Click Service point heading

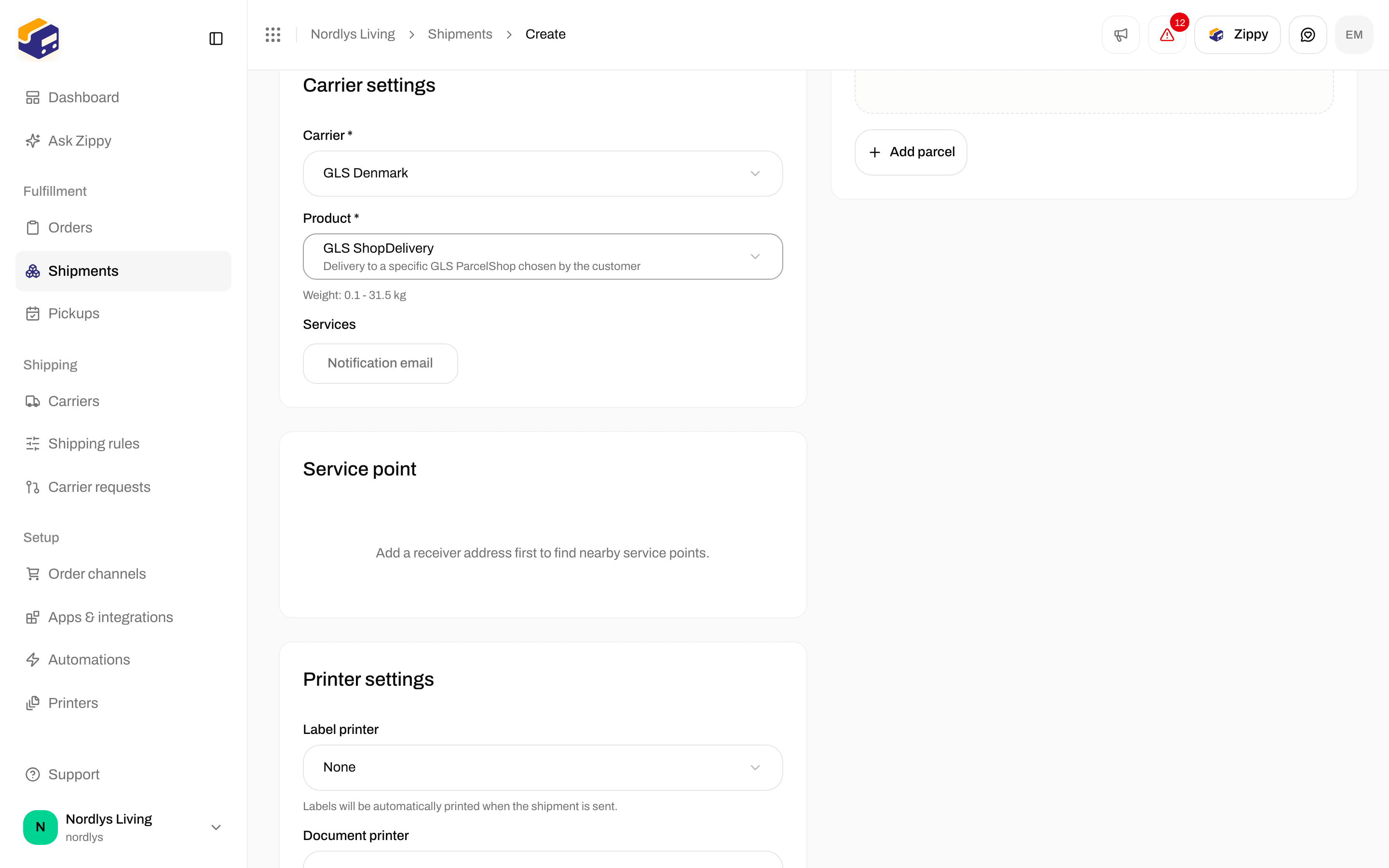359,469
